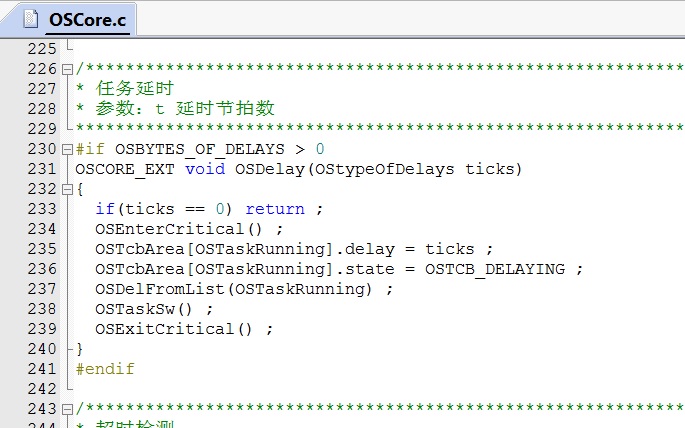Screen dimensions: 685x428
Task: Click line number 241 in gutter
Action: [42, 369]
